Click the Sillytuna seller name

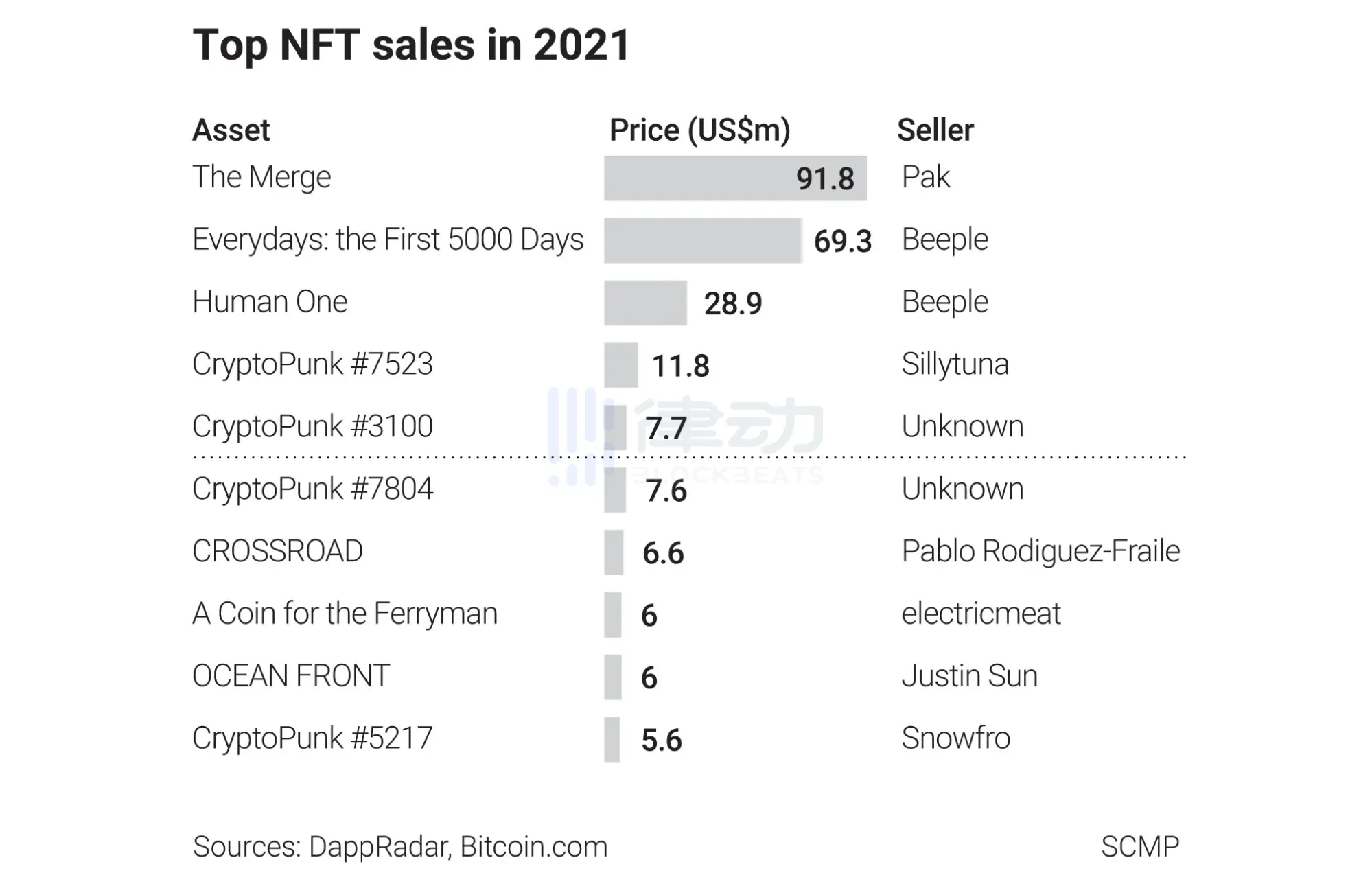[x=955, y=364]
